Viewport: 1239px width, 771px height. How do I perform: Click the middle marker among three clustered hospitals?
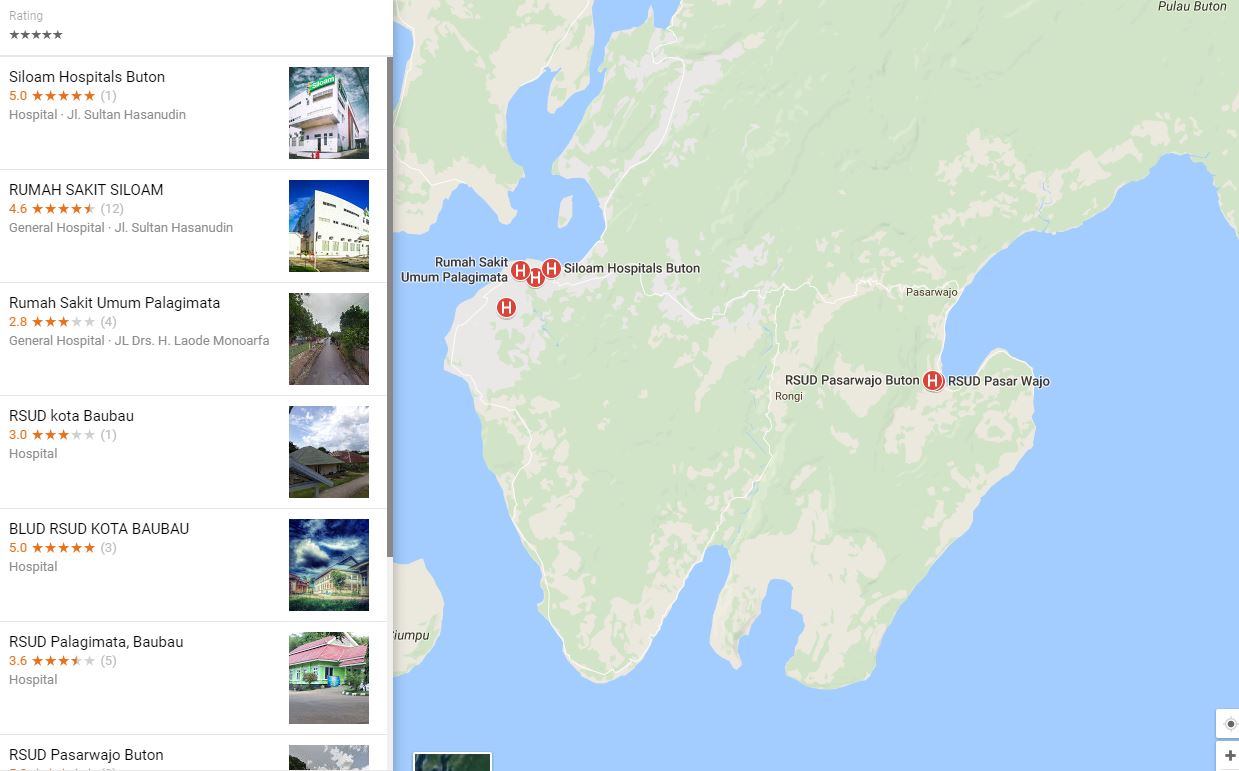pos(535,277)
